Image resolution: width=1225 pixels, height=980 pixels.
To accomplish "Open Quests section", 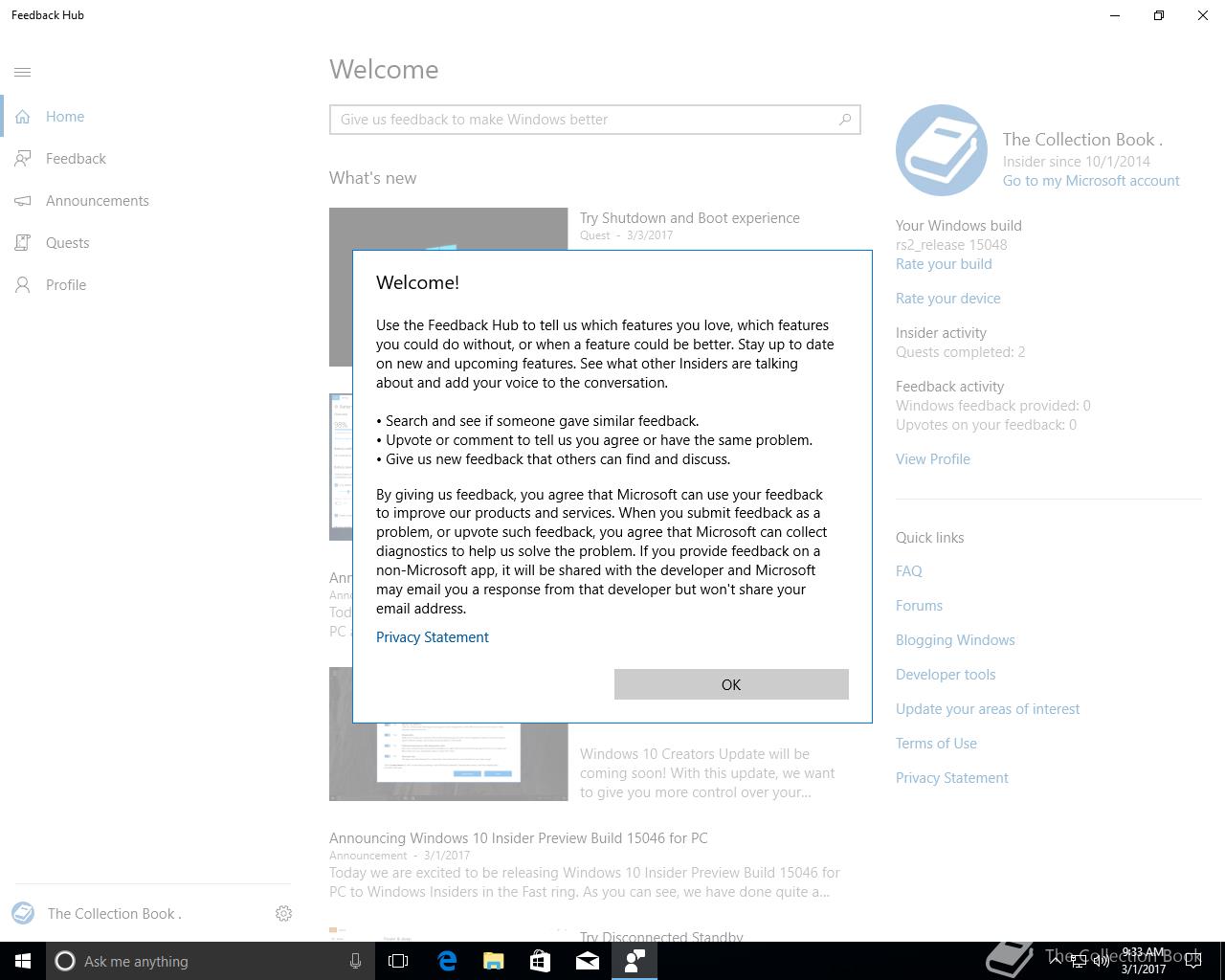I will [x=68, y=243].
